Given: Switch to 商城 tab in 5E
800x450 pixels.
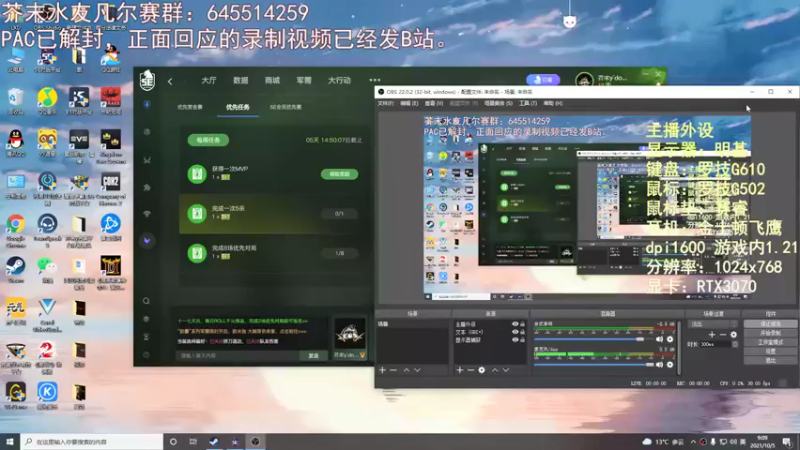Looking at the screenshot, I should pos(272,81).
